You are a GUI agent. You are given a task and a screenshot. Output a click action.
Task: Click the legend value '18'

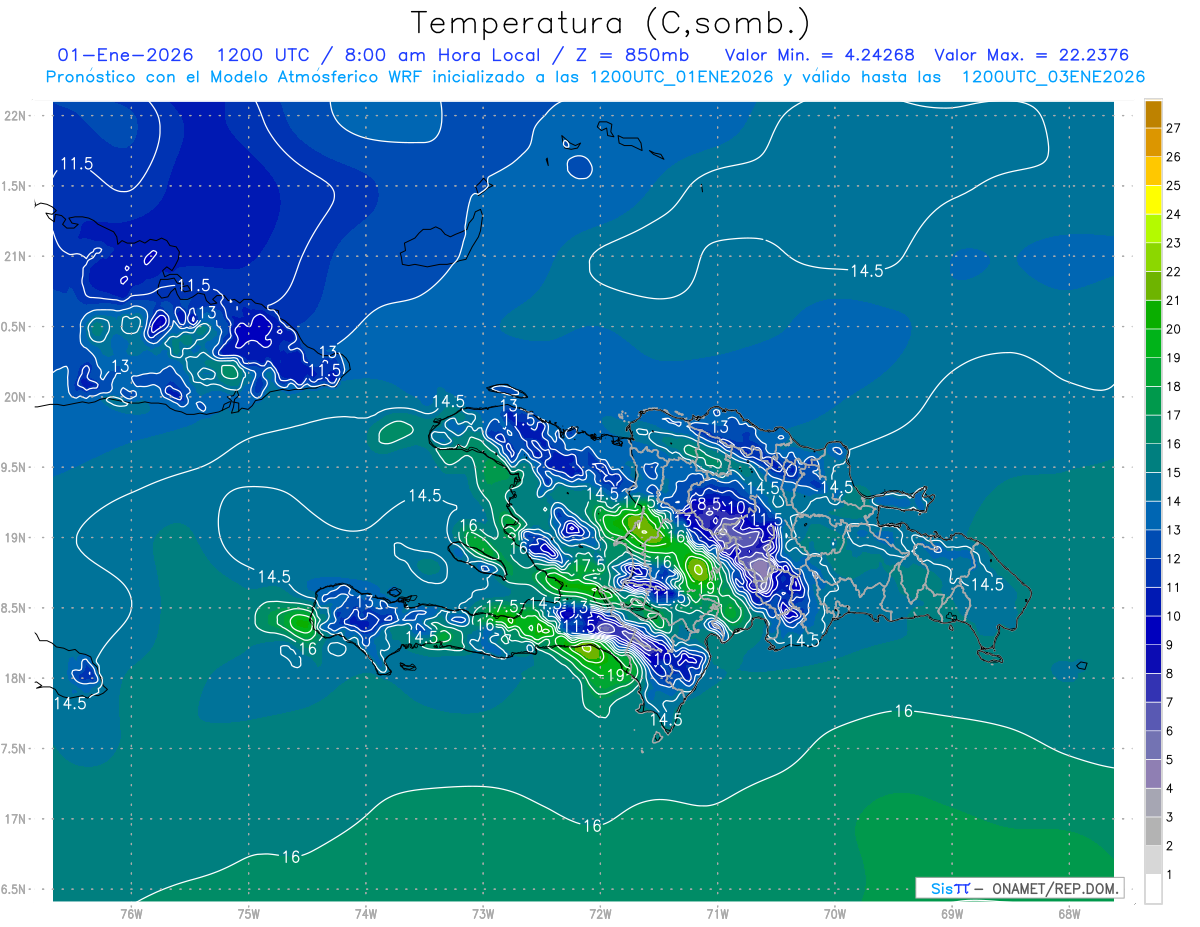click(x=1174, y=386)
